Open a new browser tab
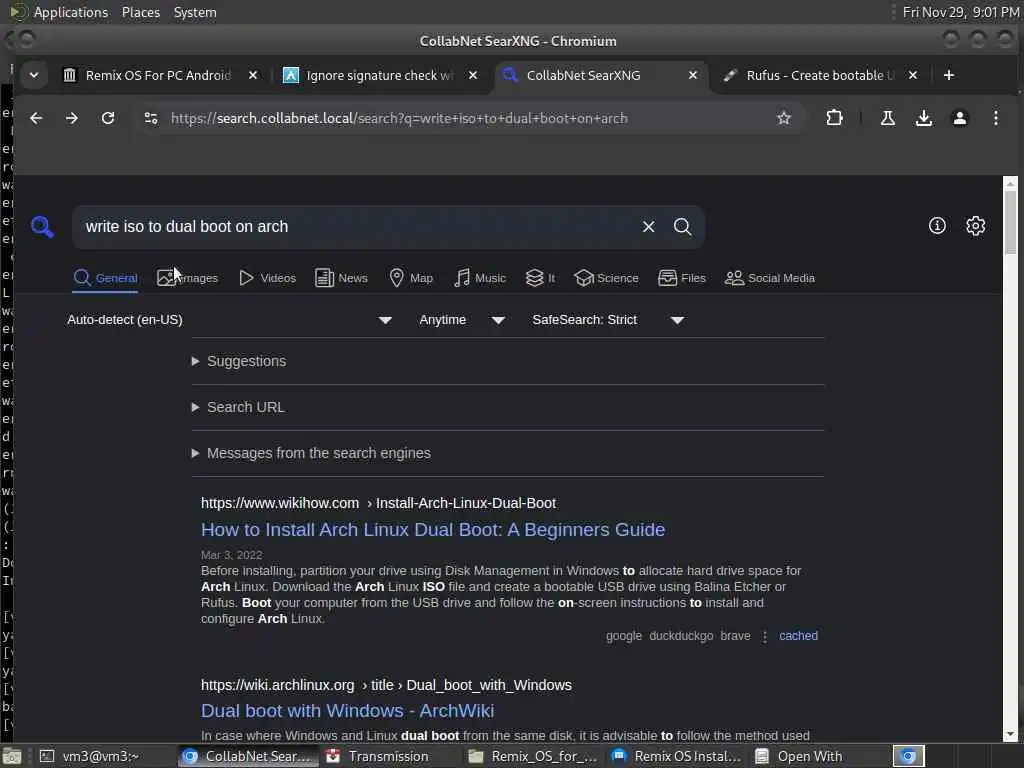1024x768 pixels. (949, 75)
